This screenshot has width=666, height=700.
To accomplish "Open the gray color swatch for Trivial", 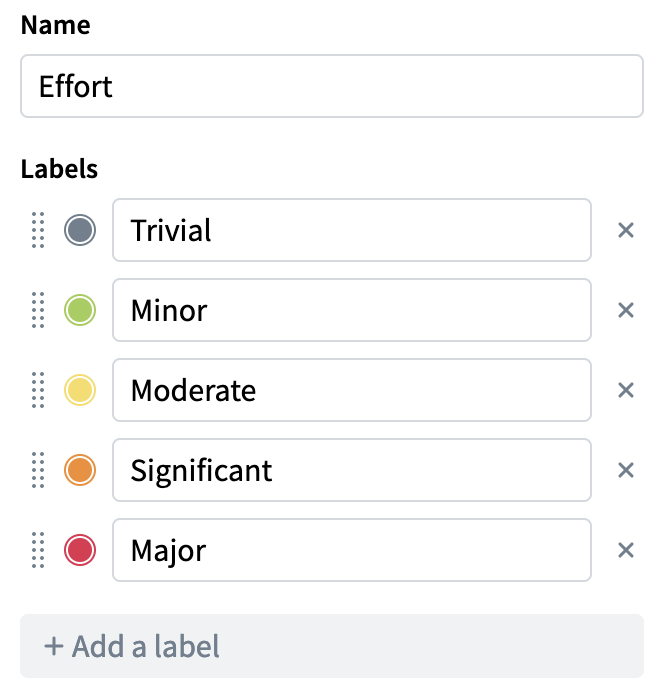I will pyautogui.click(x=80, y=231).
